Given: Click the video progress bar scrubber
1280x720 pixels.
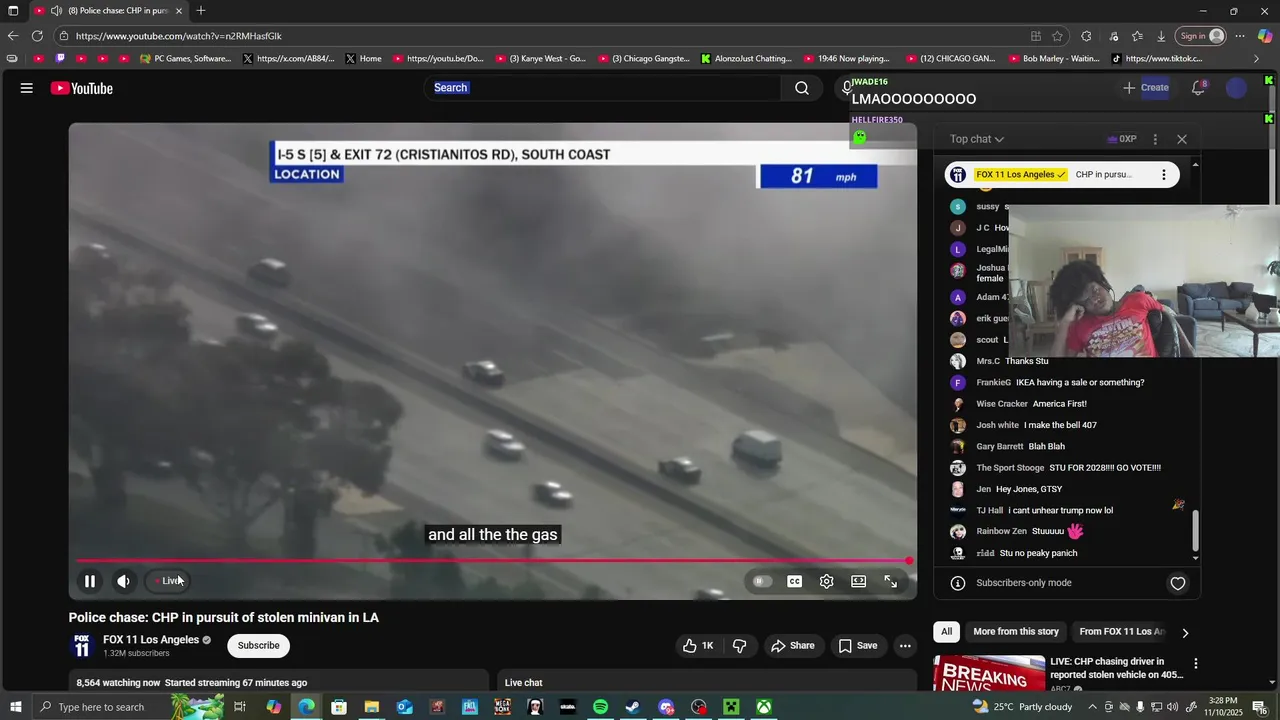Looking at the screenshot, I should [909, 561].
